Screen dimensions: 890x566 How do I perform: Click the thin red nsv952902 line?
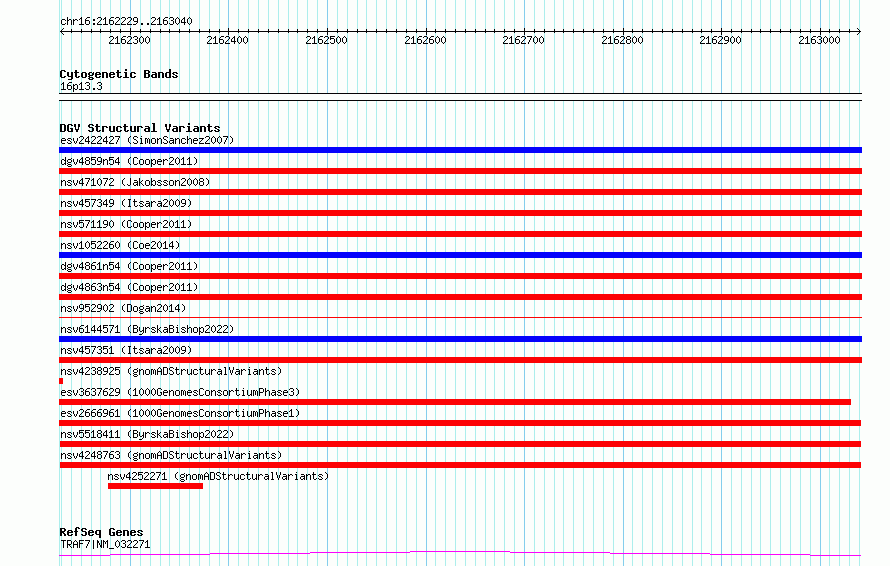pyautogui.click(x=460, y=318)
